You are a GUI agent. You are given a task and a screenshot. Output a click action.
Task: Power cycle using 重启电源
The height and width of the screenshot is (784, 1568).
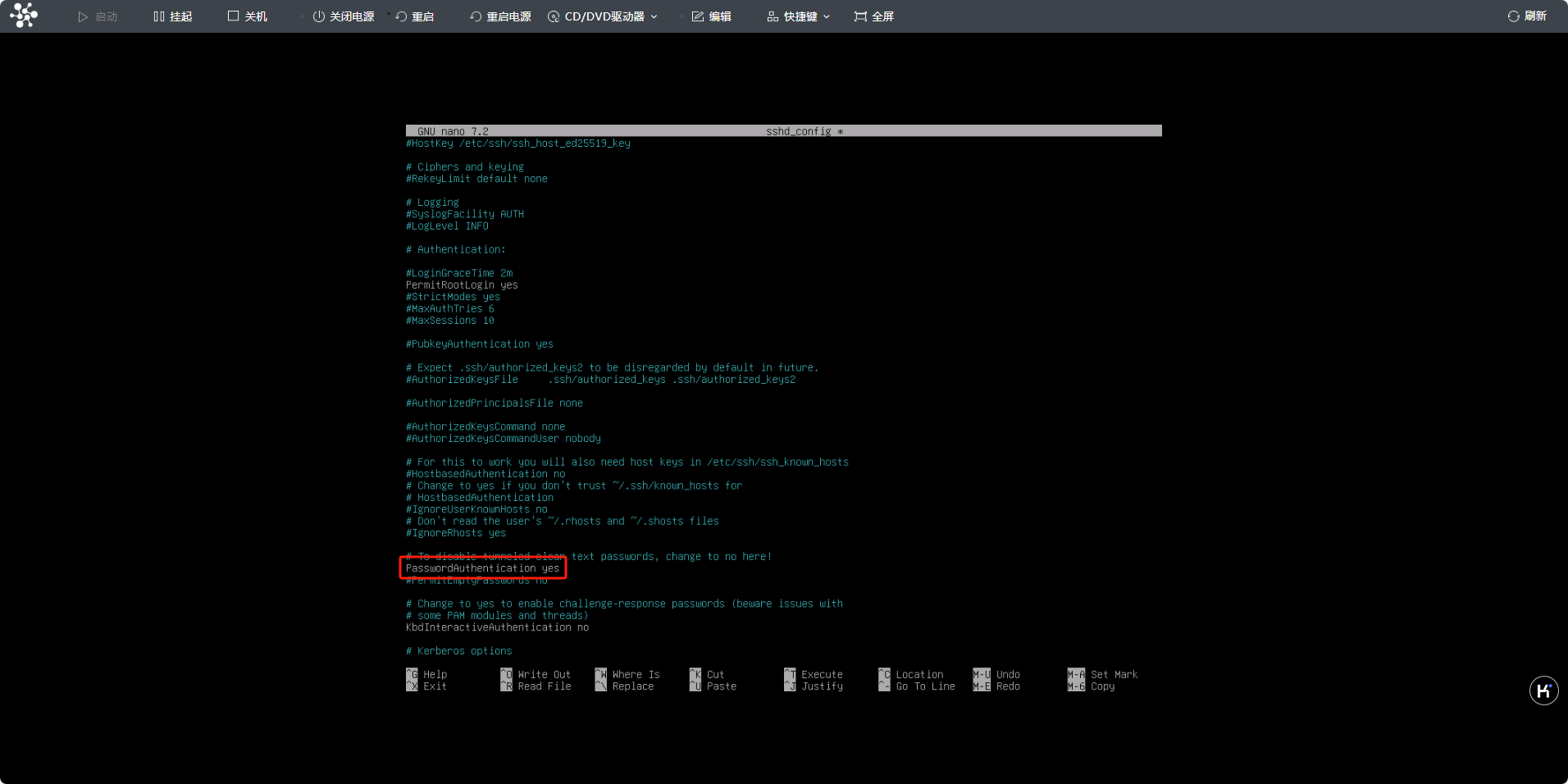click(x=500, y=16)
